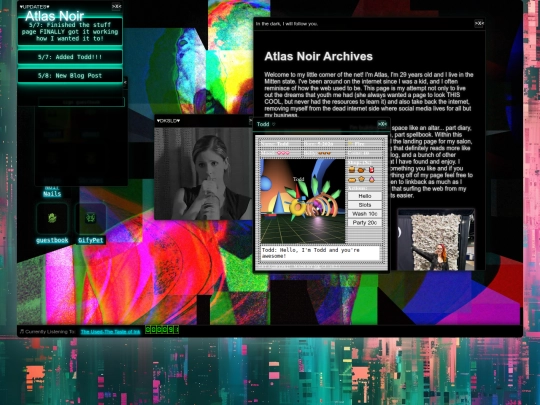This screenshot has width=540, height=405.
Task: Click the Hello action button
Action: (x=365, y=196)
